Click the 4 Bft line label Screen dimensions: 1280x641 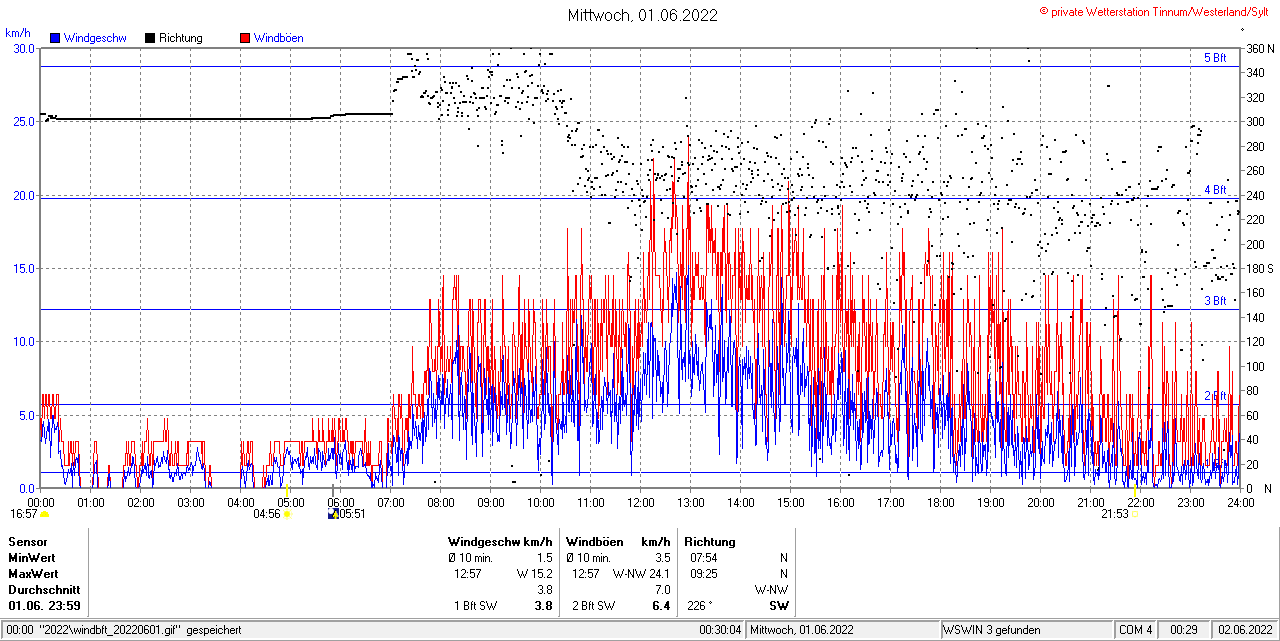[1215, 189]
